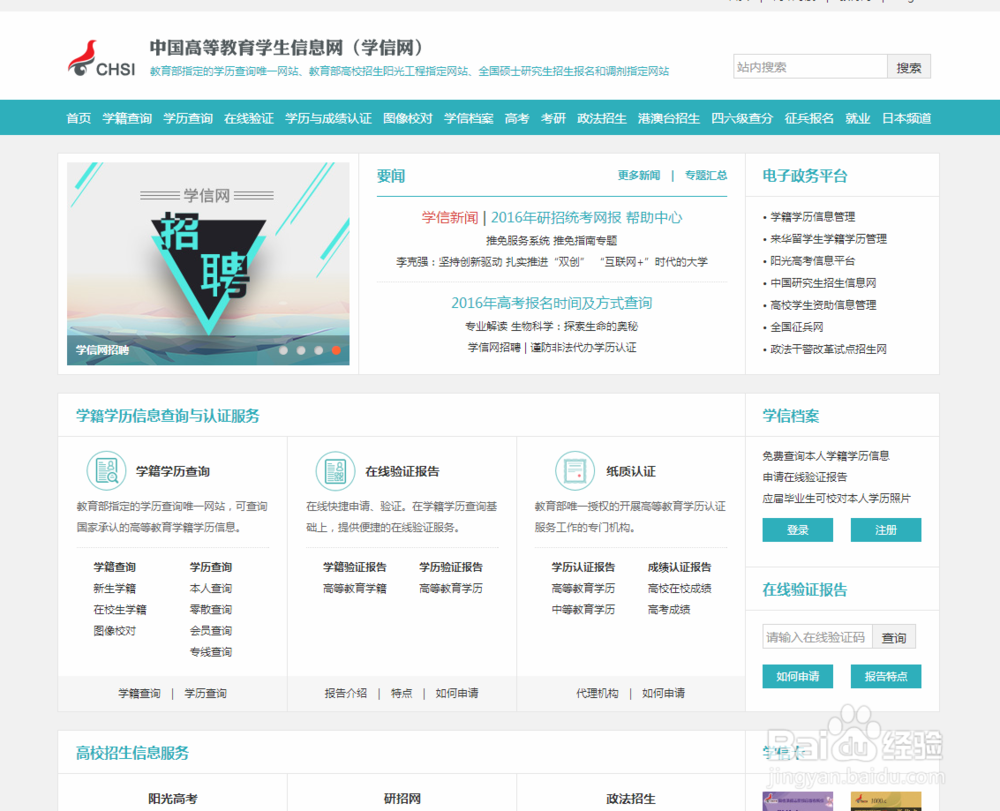
Task: Open 图像校对 in the navigation bar
Action: [408, 118]
